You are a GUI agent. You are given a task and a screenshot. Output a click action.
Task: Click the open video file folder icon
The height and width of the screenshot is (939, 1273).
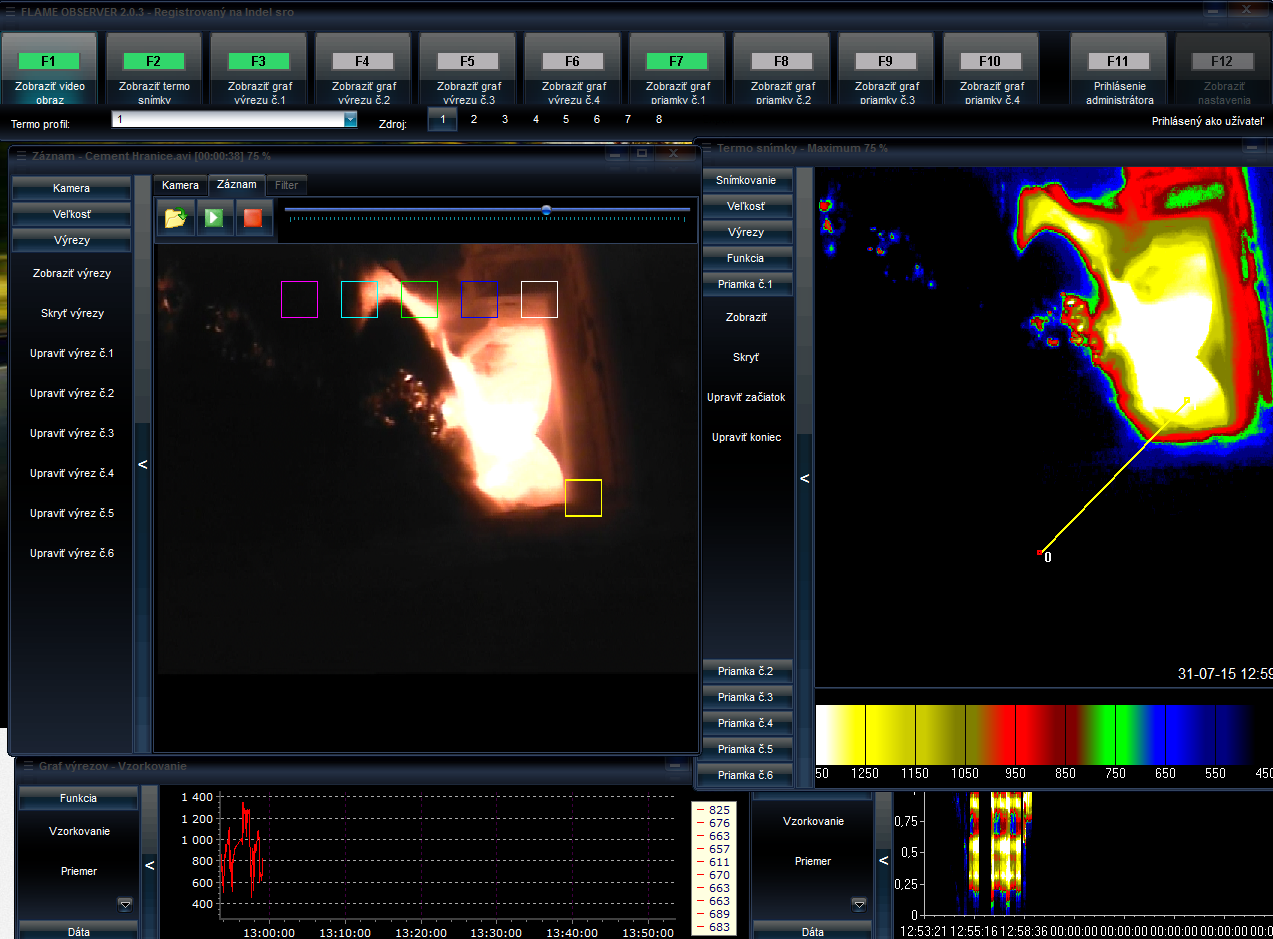click(175, 217)
